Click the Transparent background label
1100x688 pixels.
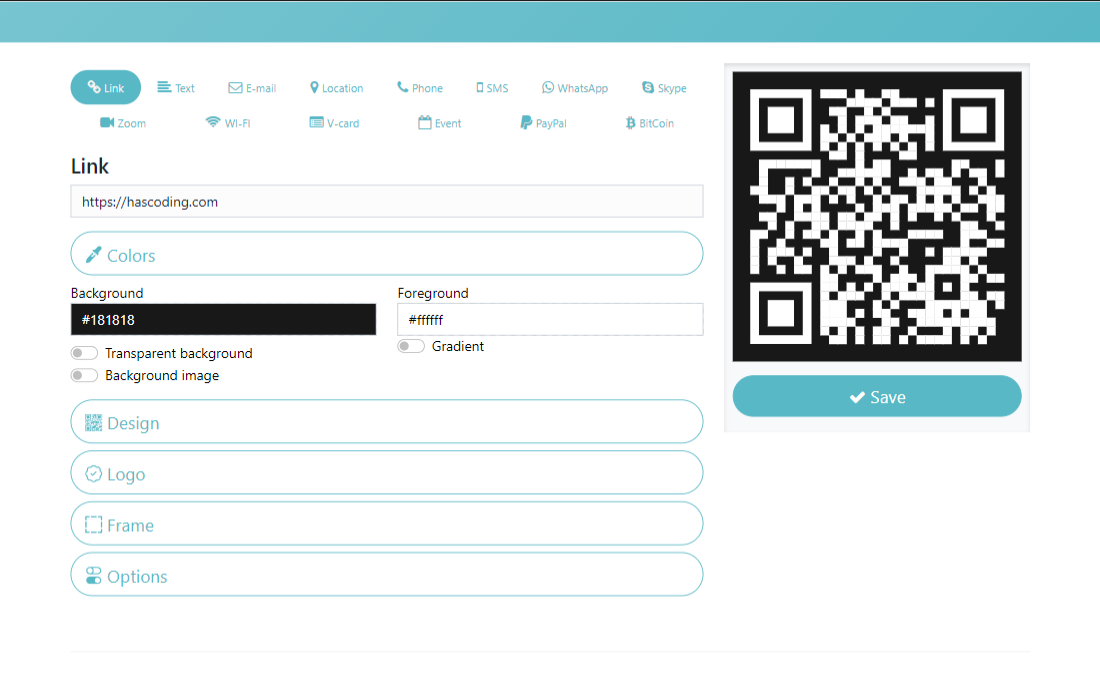(179, 353)
